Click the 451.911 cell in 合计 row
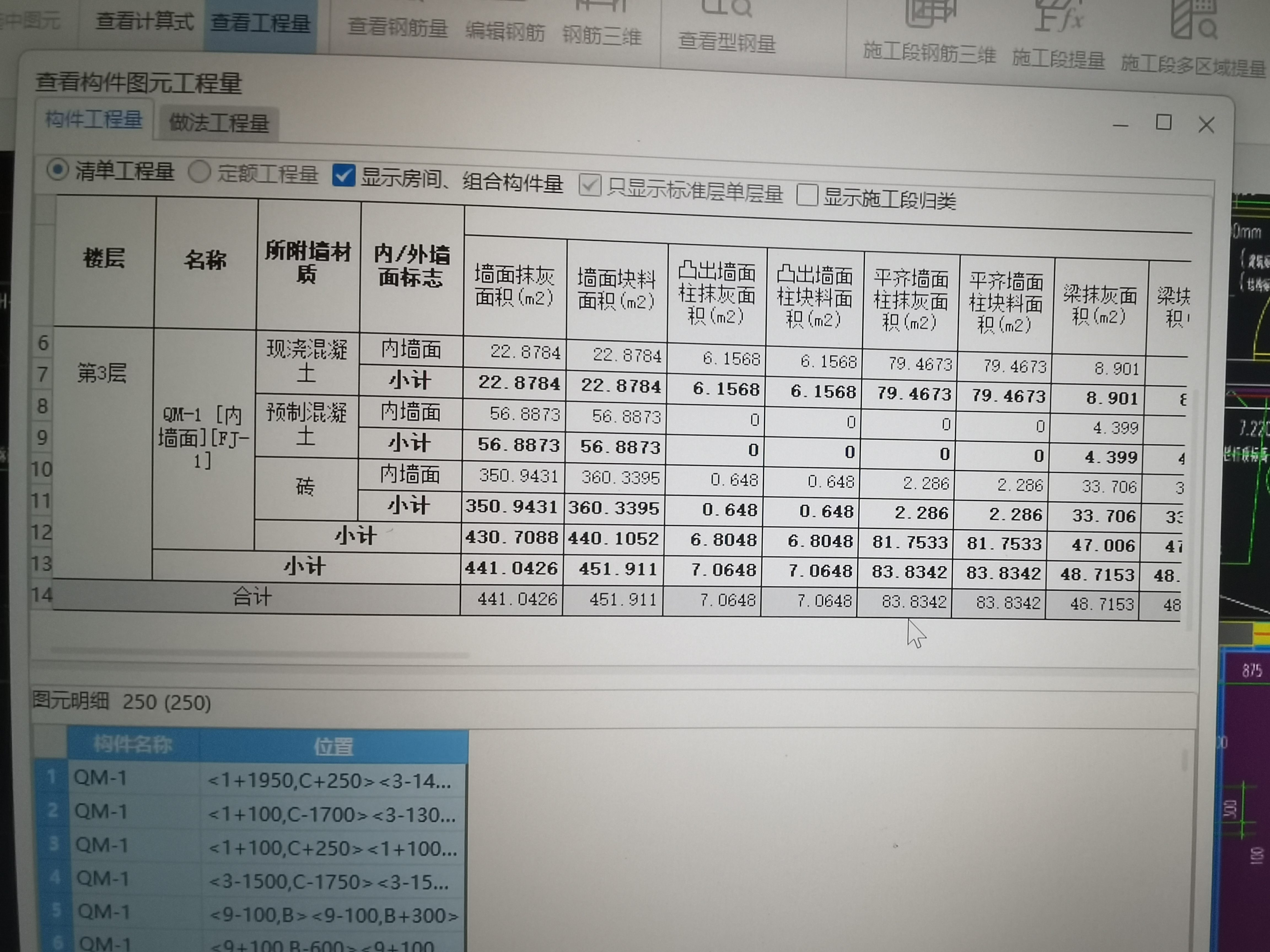Screen dimensions: 1270x952 (x=613, y=600)
